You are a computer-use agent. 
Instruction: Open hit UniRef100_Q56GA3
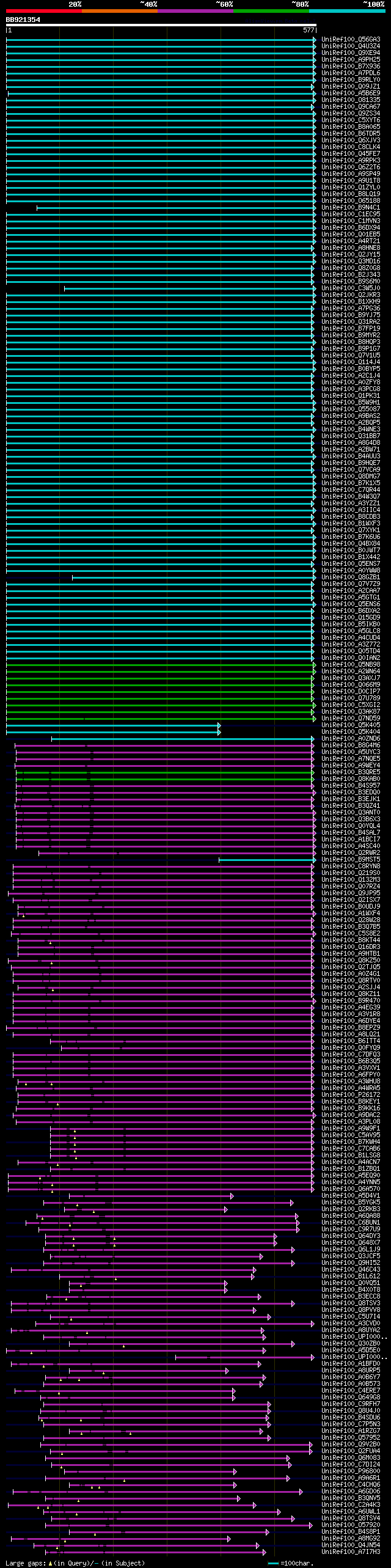[351, 39]
